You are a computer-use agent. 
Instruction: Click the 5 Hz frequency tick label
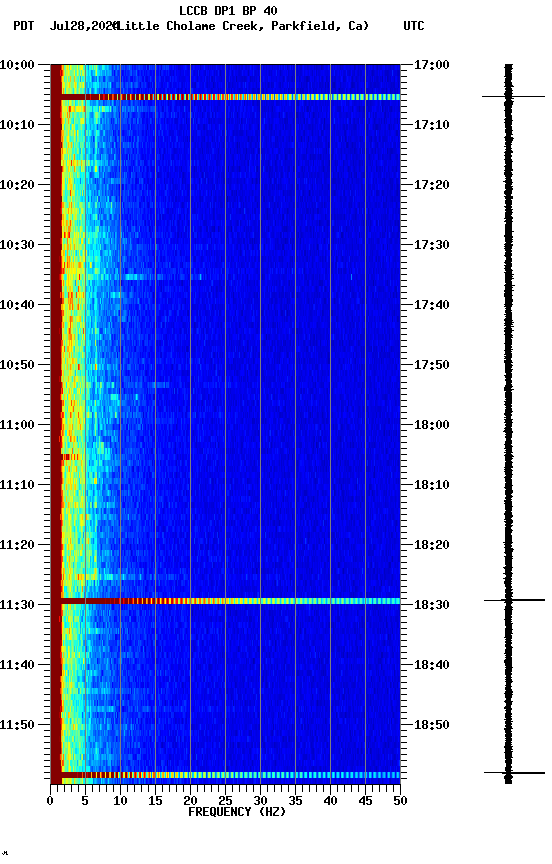(85, 801)
